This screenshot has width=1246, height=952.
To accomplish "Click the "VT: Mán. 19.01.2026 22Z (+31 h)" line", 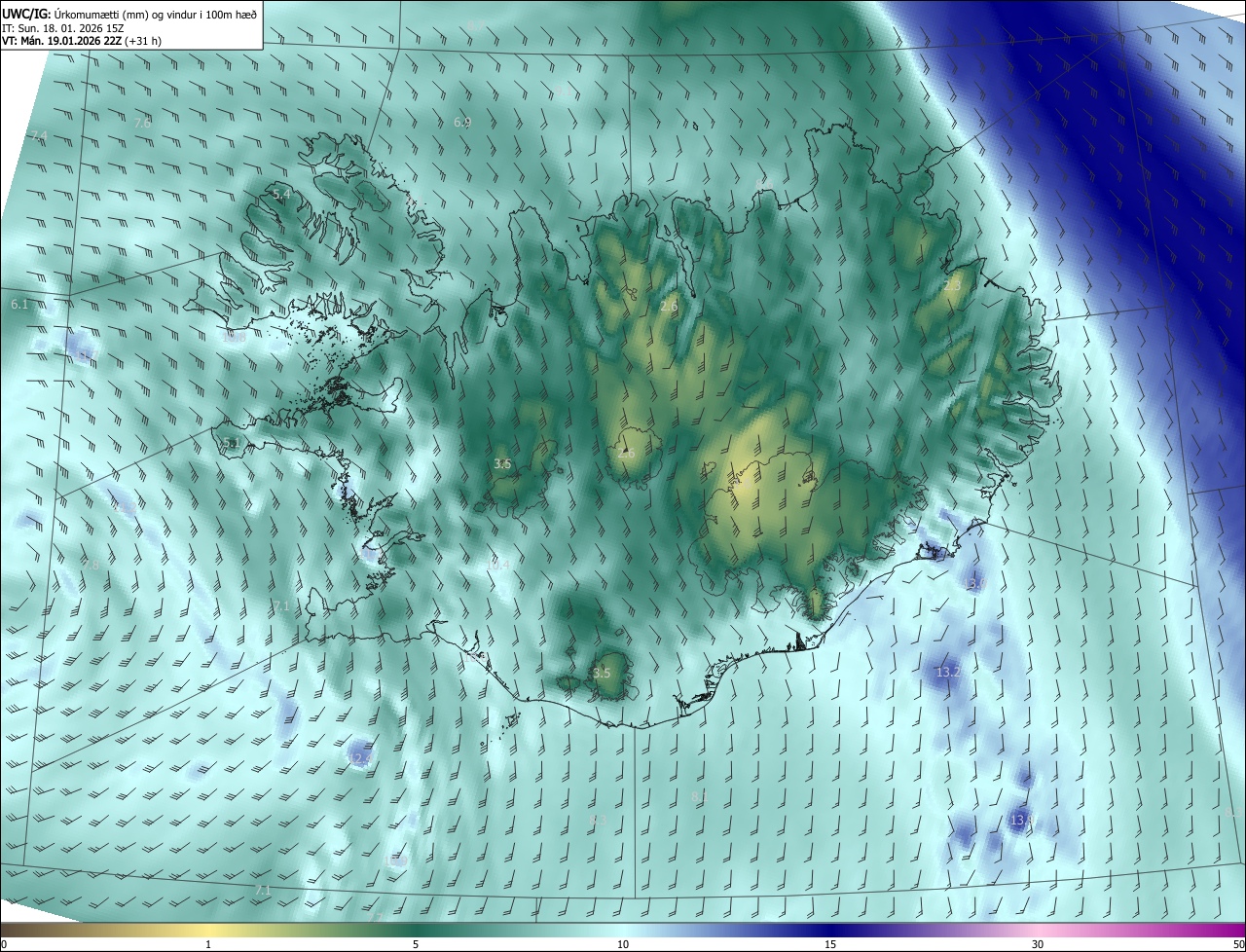I will pyautogui.click(x=82, y=41).
